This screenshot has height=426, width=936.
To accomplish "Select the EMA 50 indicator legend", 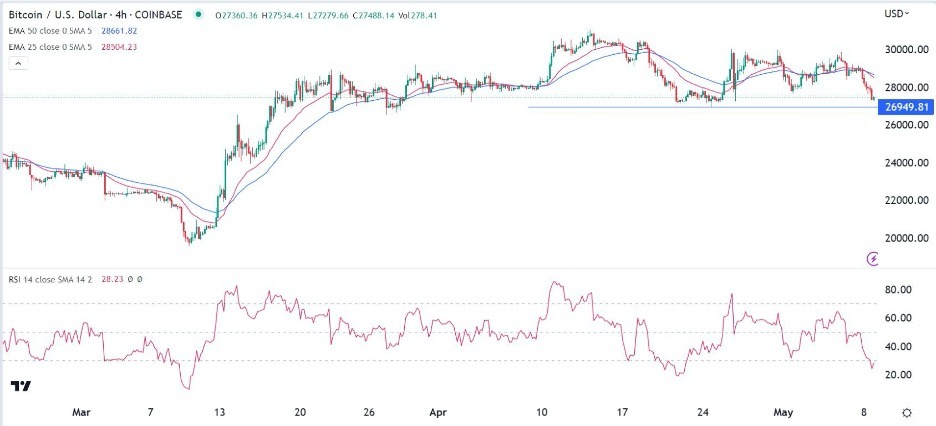I will [x=45, y=30].
